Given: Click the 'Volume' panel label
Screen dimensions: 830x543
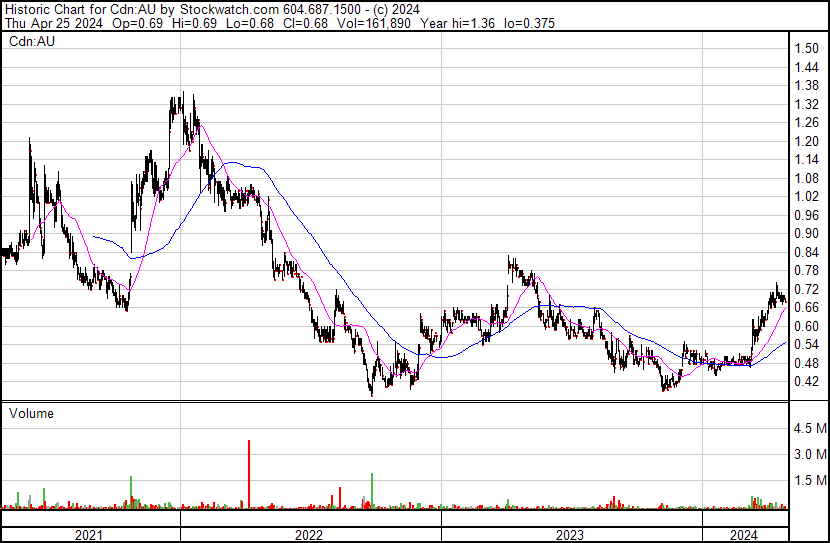Looking at the screenshot, I should pos(31,413).
